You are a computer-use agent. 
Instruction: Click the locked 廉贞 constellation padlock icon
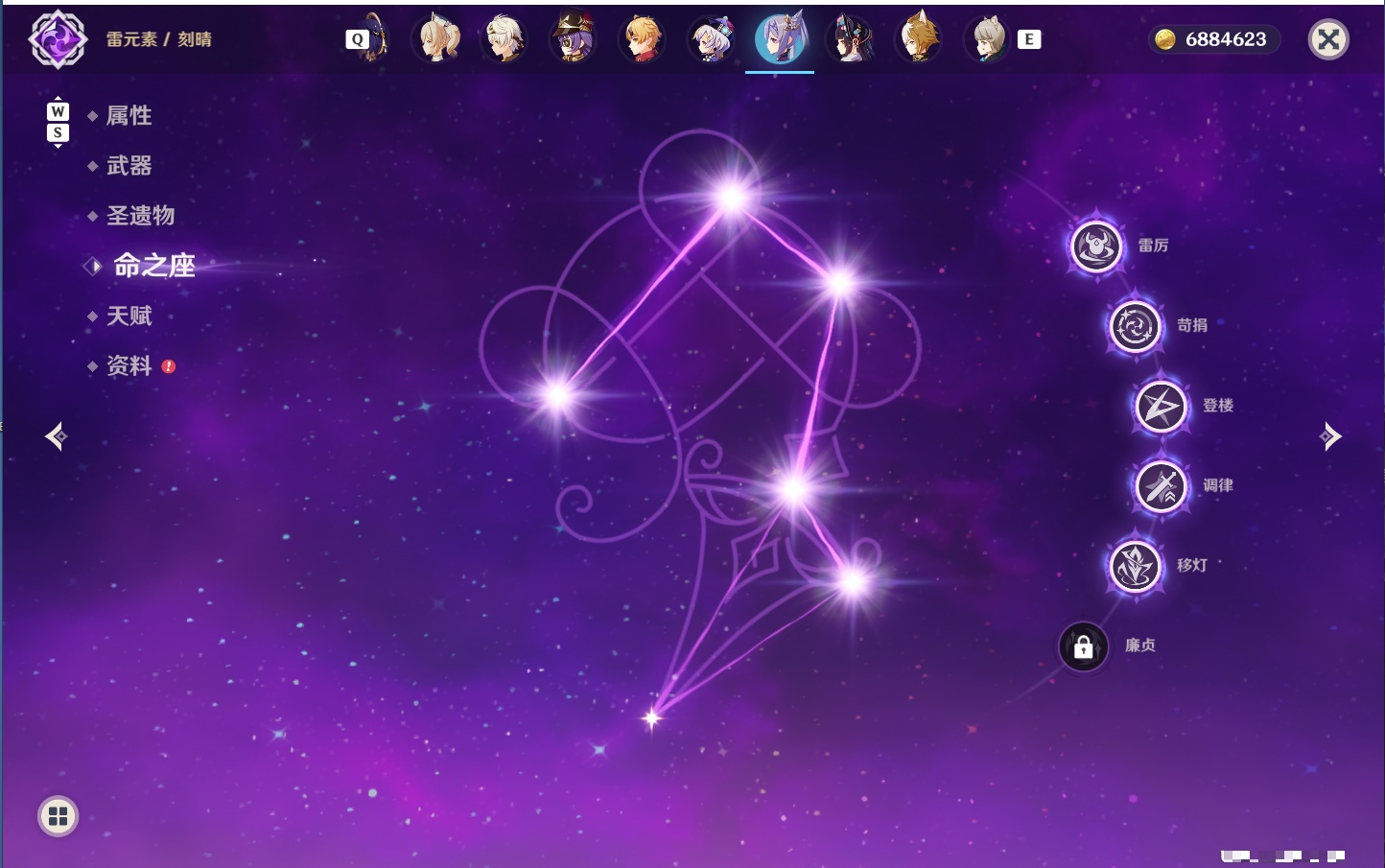tap(1084, 646)
